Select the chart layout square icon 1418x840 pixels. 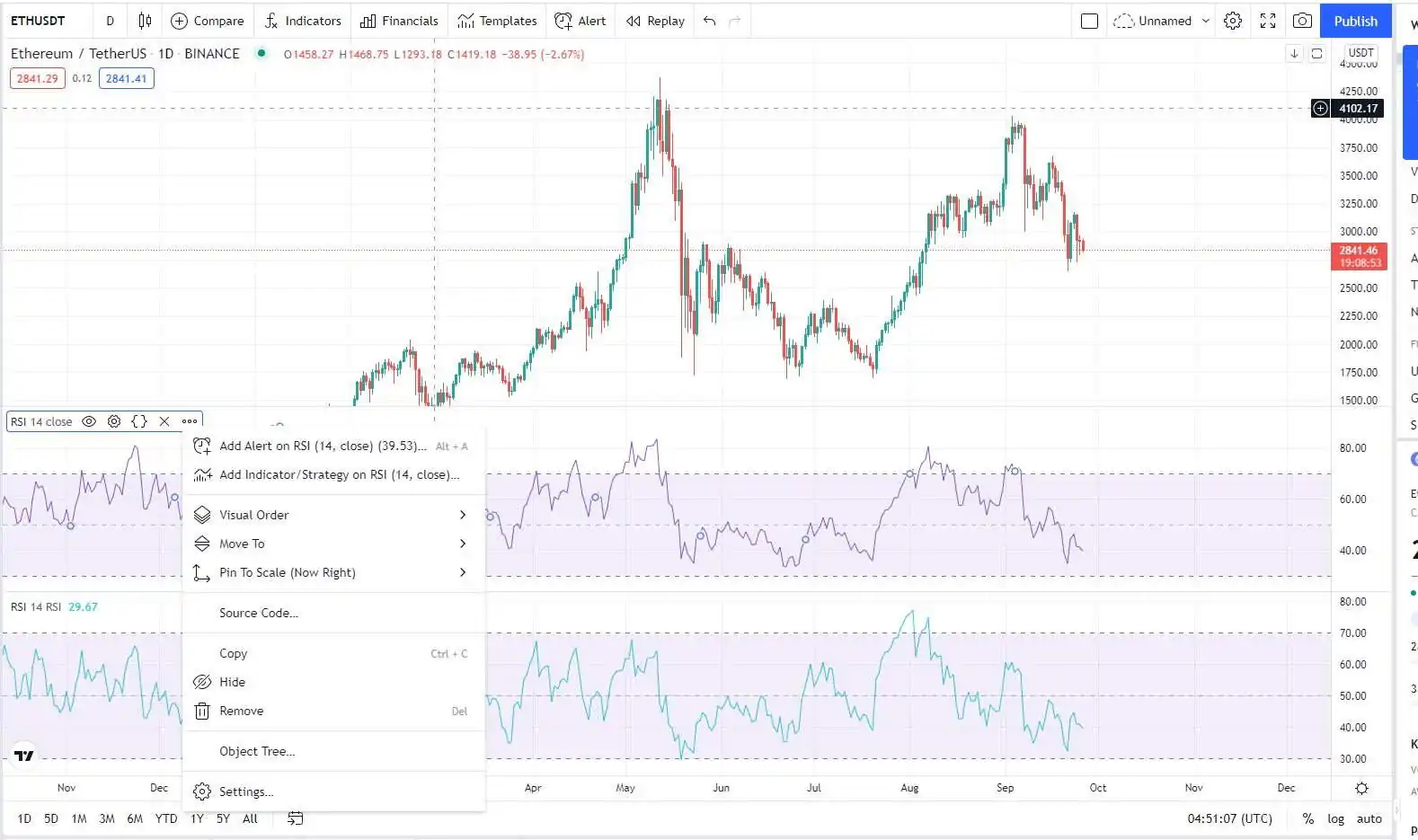tap(1089, 21)
